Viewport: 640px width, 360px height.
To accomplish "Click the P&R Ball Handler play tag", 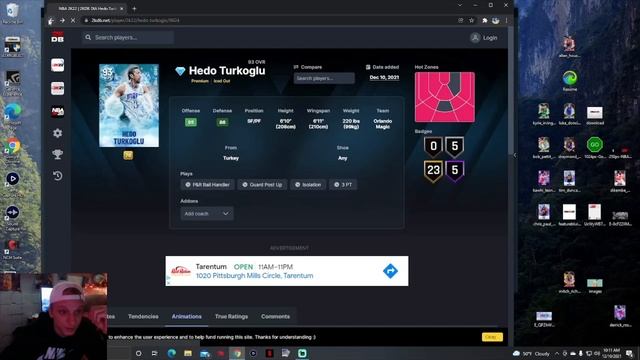I will (207, 184).
